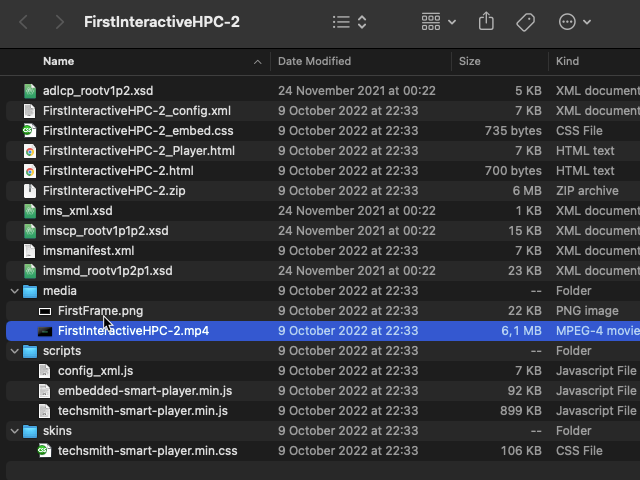Select the file name FirstInteractiveHPC-2_embed.css
The width and height of the screenshot is (640, 480).
point(138,131)
